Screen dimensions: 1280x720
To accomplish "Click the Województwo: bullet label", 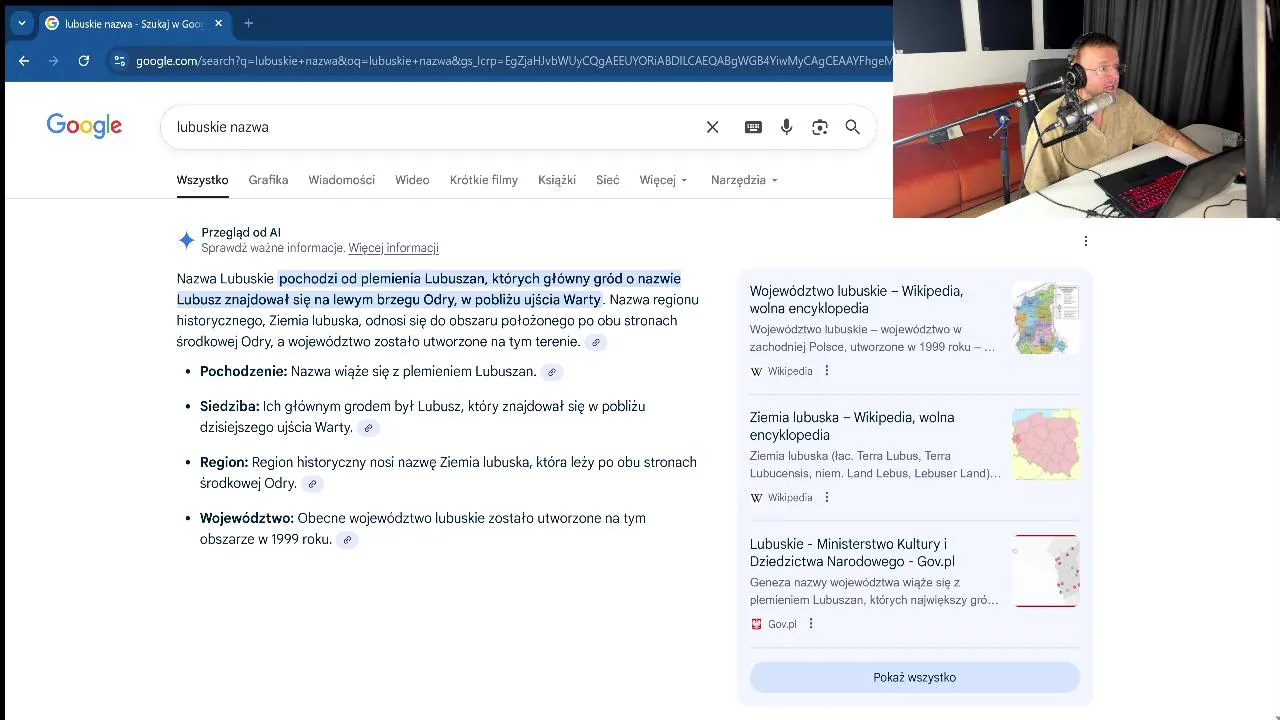I will coord(247,518).
